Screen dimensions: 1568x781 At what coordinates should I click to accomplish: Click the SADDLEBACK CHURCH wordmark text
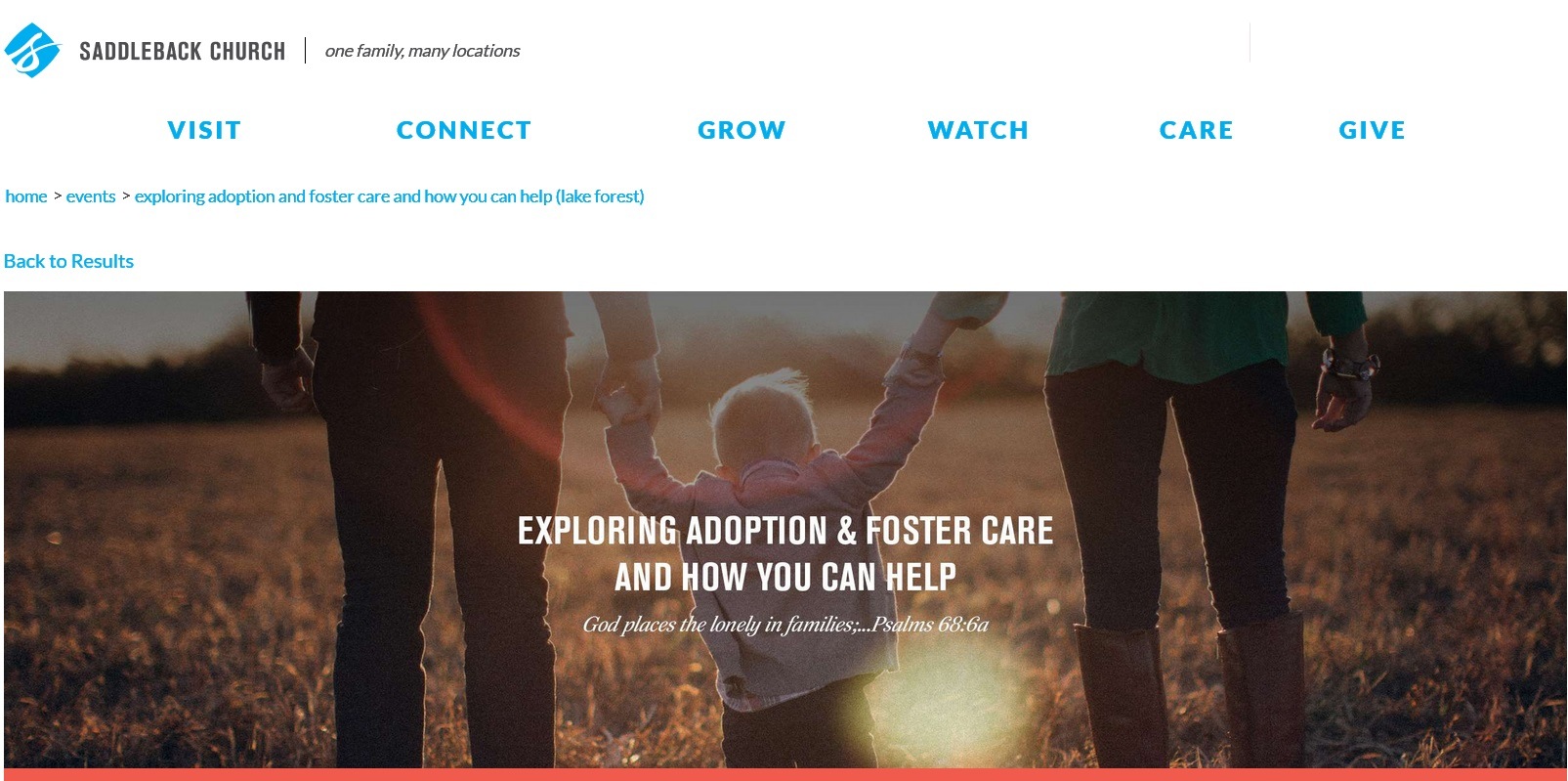182,51
